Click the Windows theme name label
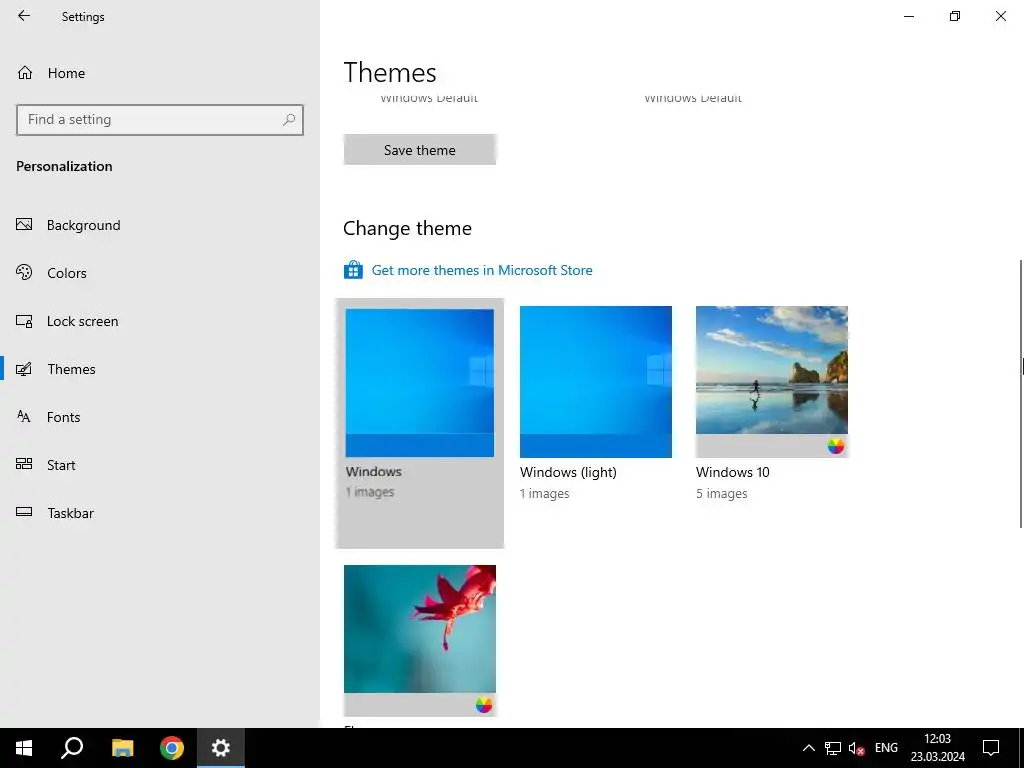 [x=374, y=472]
